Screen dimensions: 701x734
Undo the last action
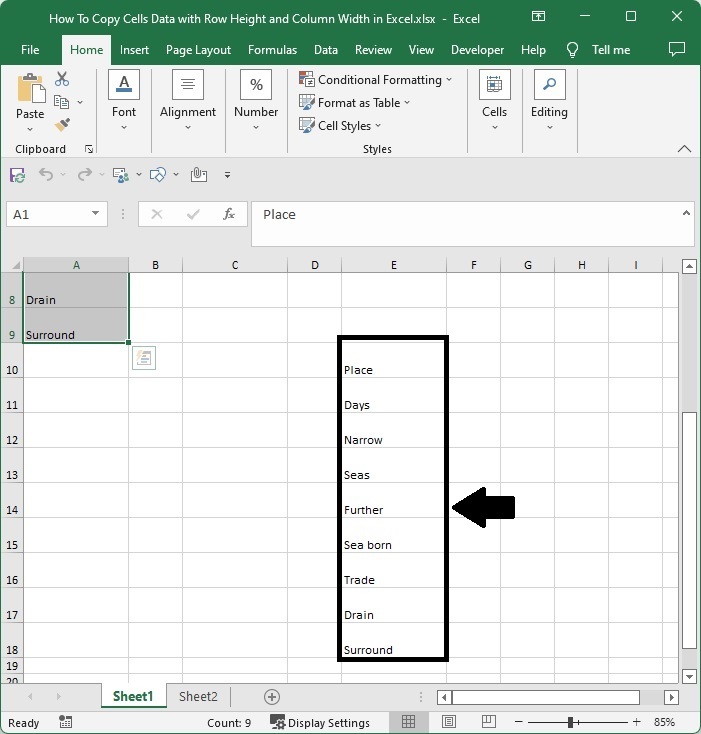pyautogui.click(x=45, y=175)
